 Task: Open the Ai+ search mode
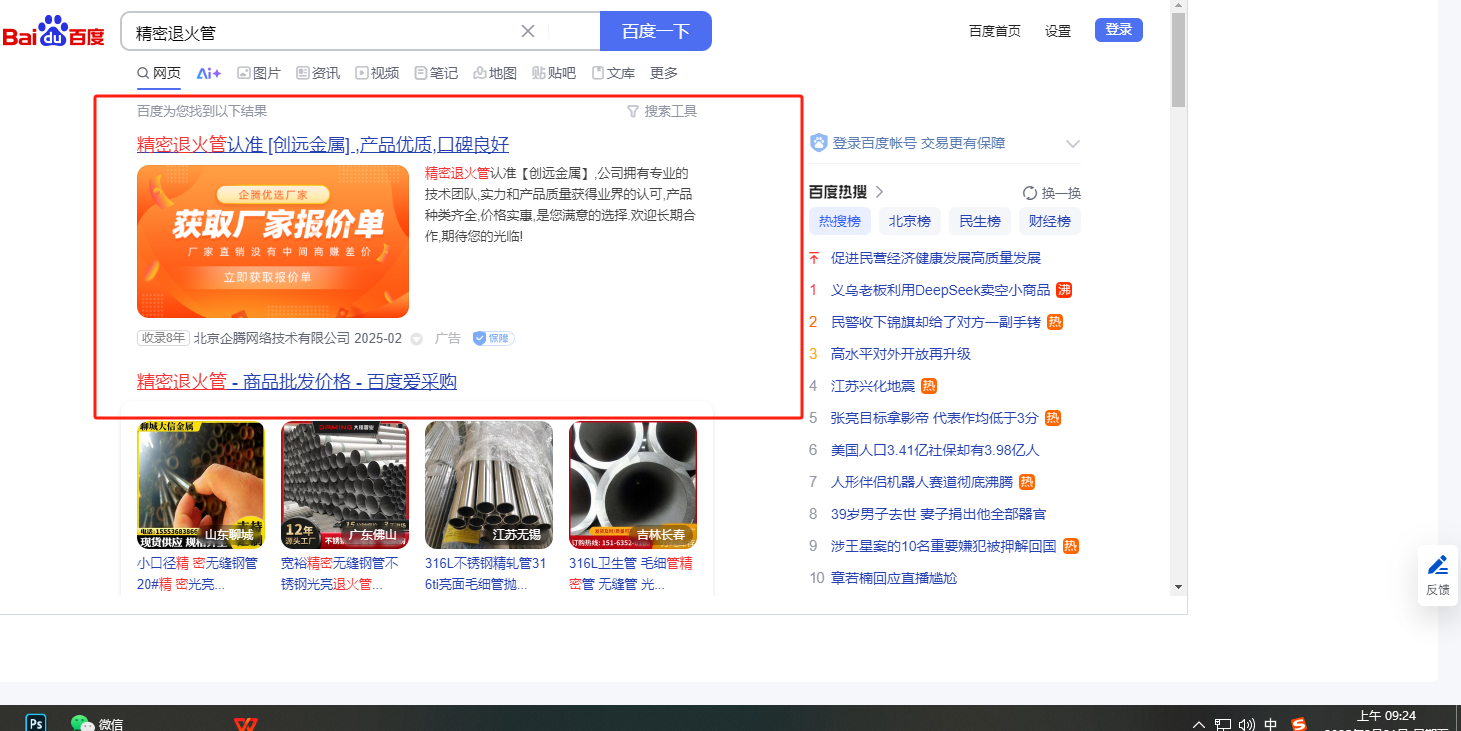208,73
